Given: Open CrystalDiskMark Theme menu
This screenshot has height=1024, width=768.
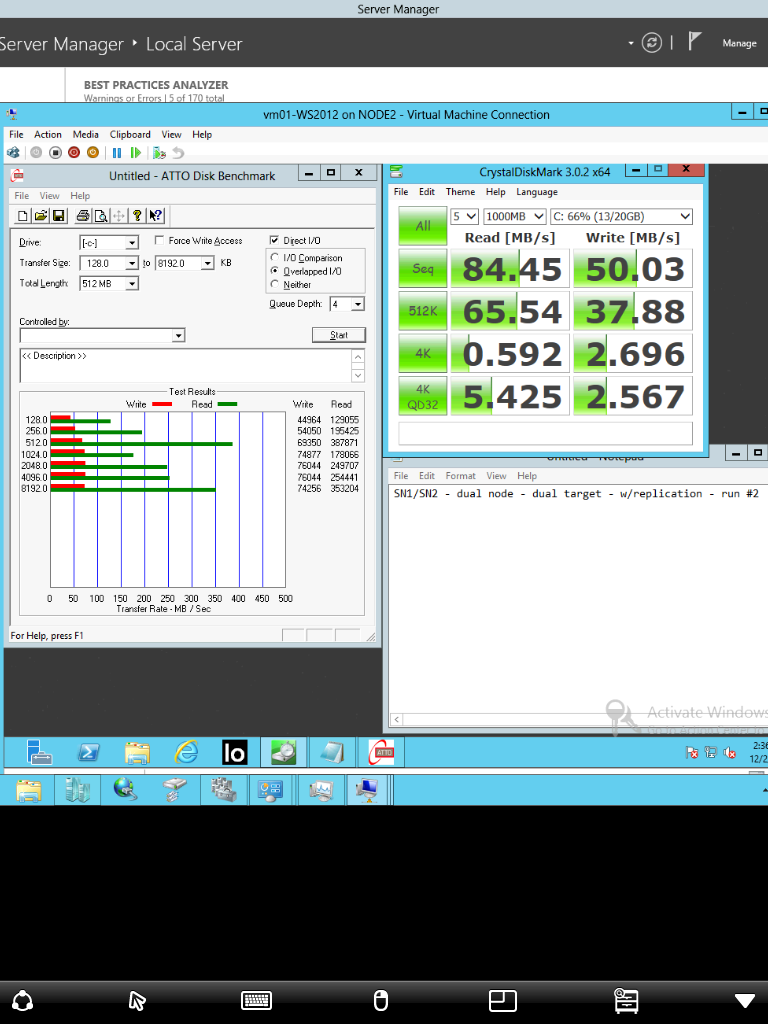Looking at the screenshot, I should pyautogui.click(x=460, y=191).
